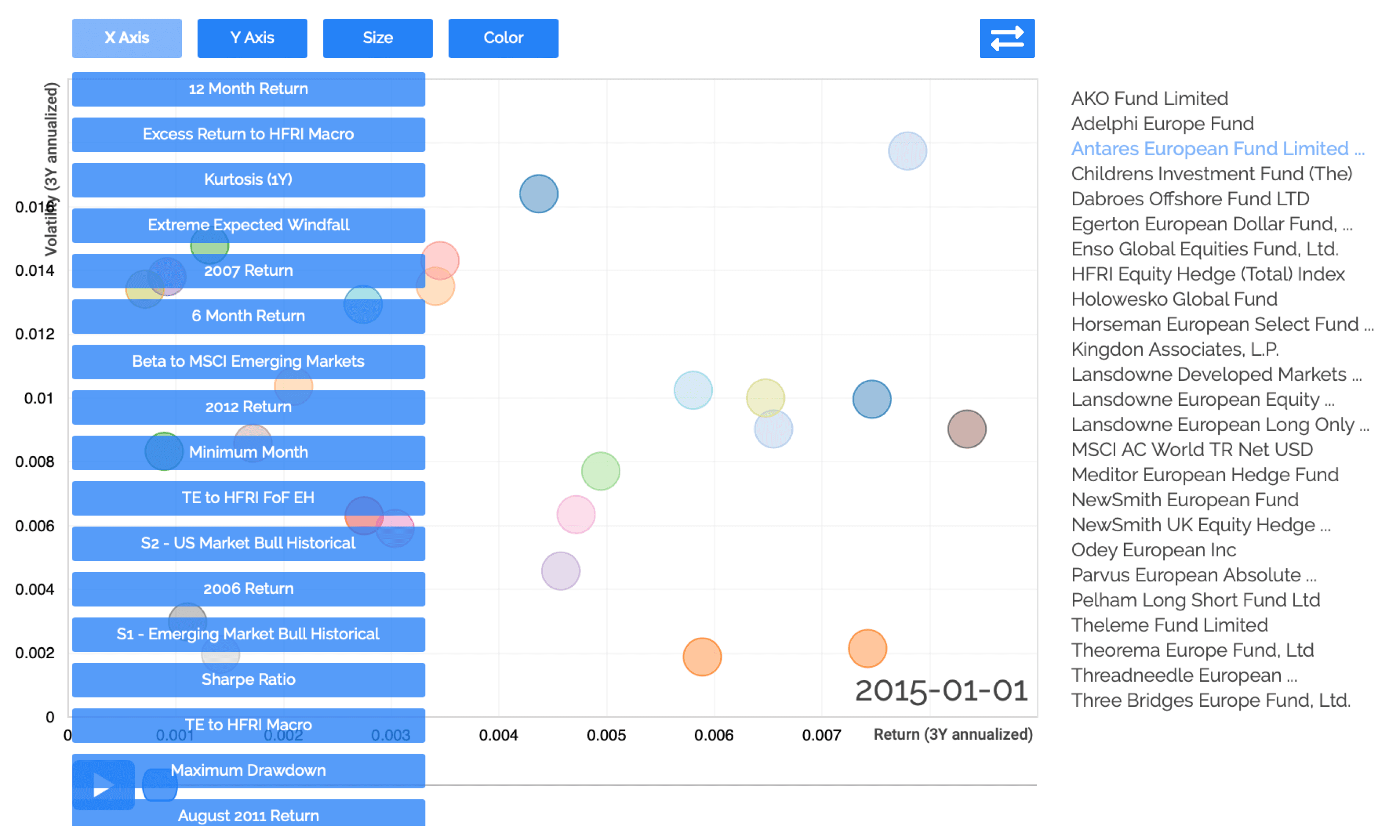Open the Size dropdown
Screen dimensions: 1400x840
coord(378,38)
